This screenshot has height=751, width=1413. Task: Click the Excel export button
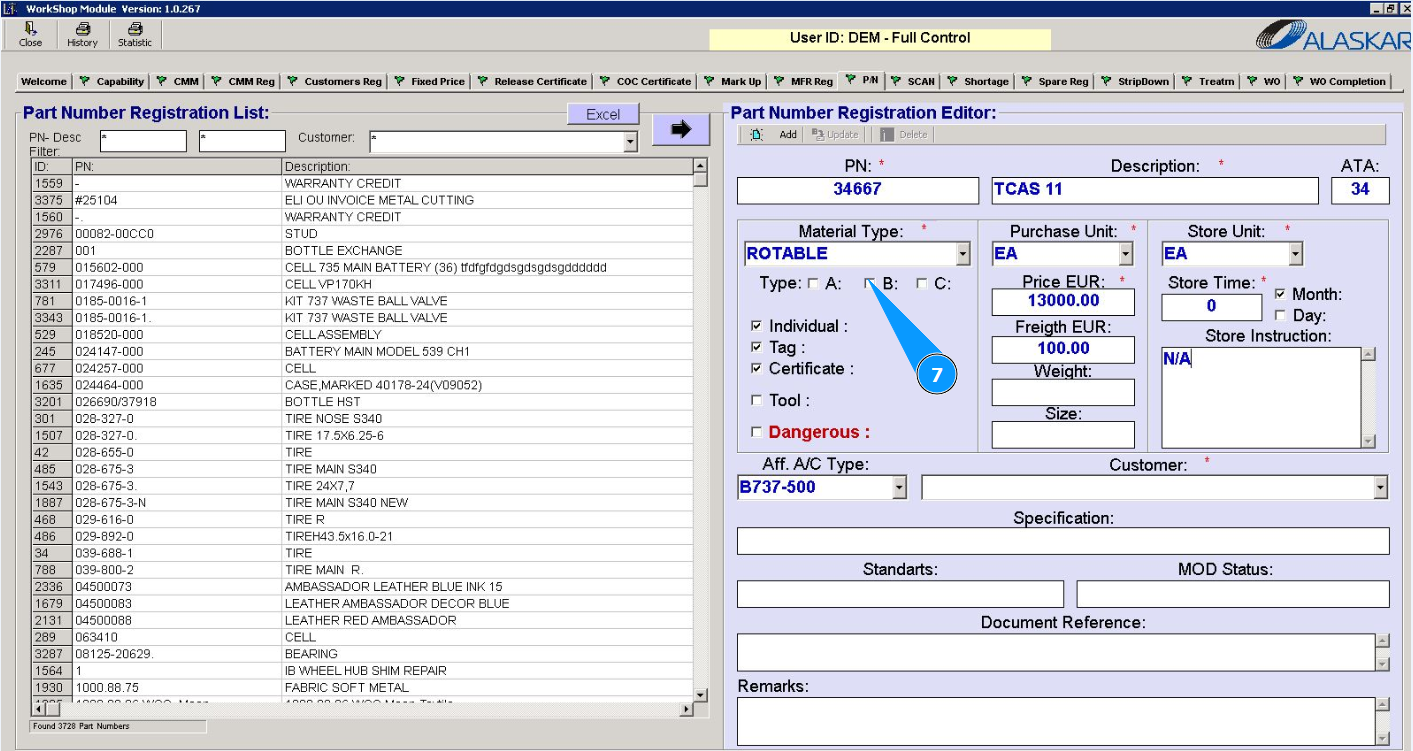[x=603, y=114]
